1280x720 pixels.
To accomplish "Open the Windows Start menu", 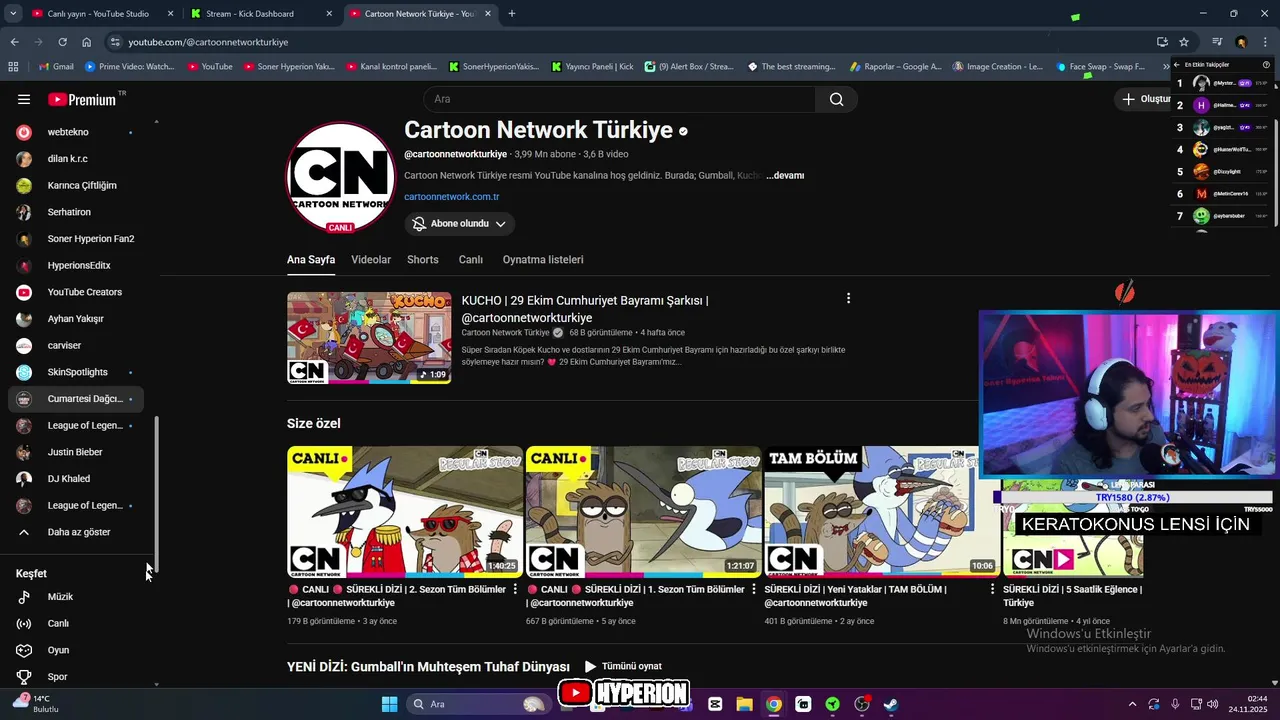I will (389, 704).
